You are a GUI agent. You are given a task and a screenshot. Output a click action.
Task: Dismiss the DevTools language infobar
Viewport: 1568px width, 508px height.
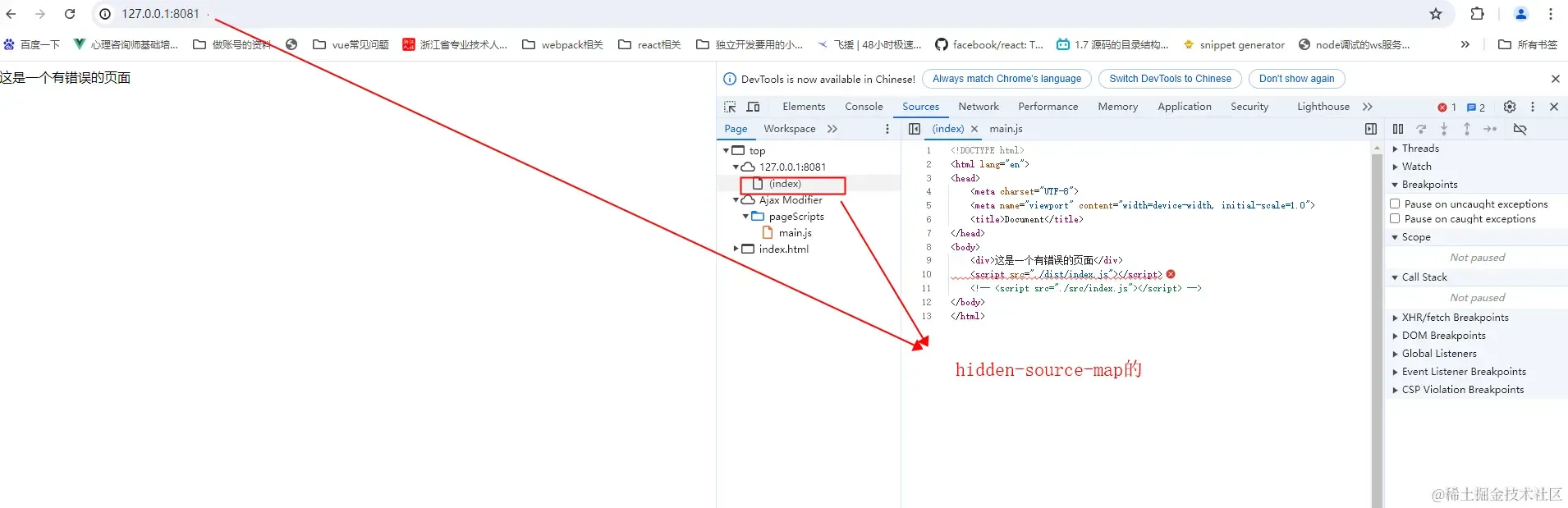coord(1556,79)
